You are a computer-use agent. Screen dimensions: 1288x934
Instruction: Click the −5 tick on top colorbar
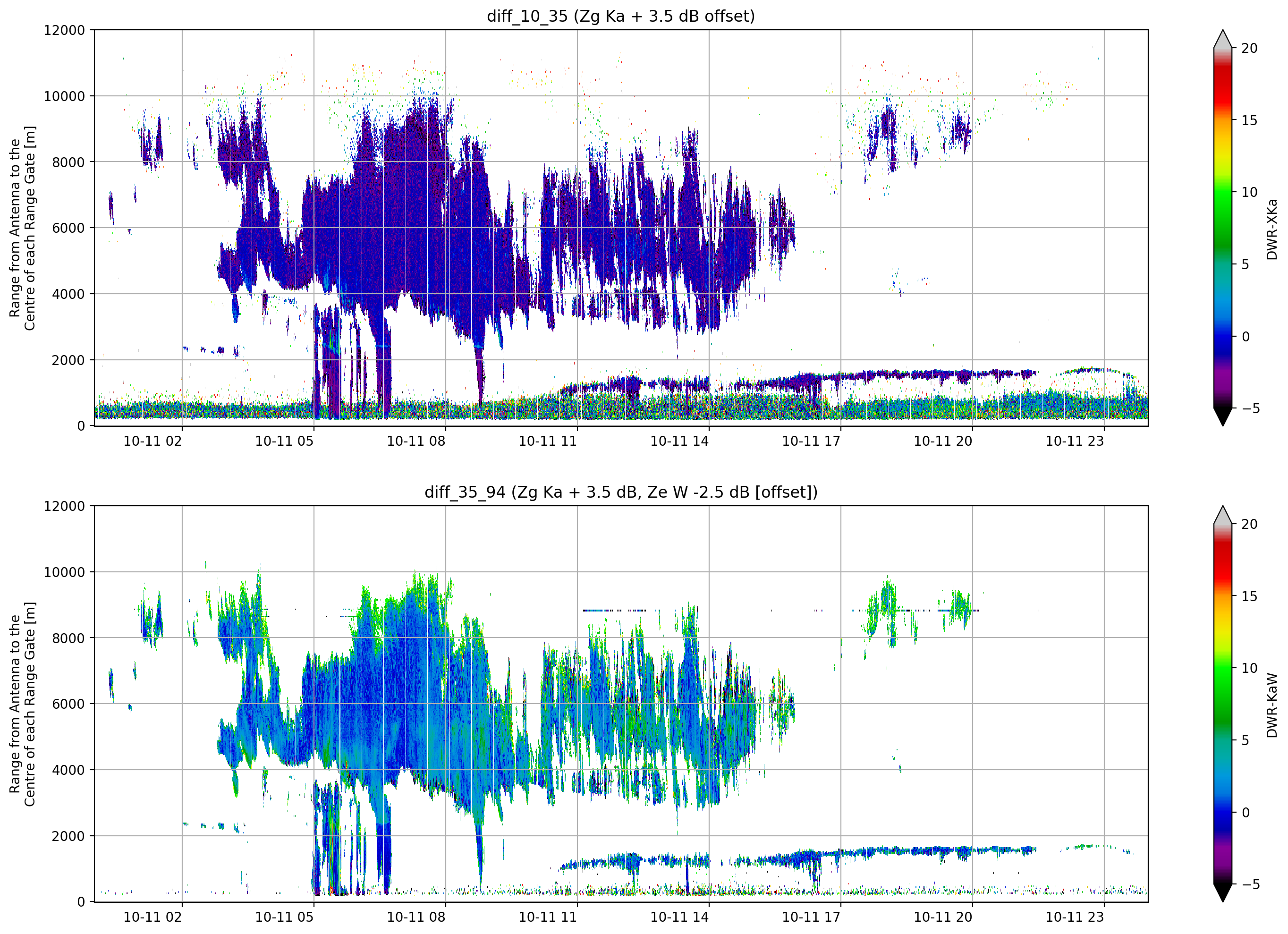[1251, 408]
